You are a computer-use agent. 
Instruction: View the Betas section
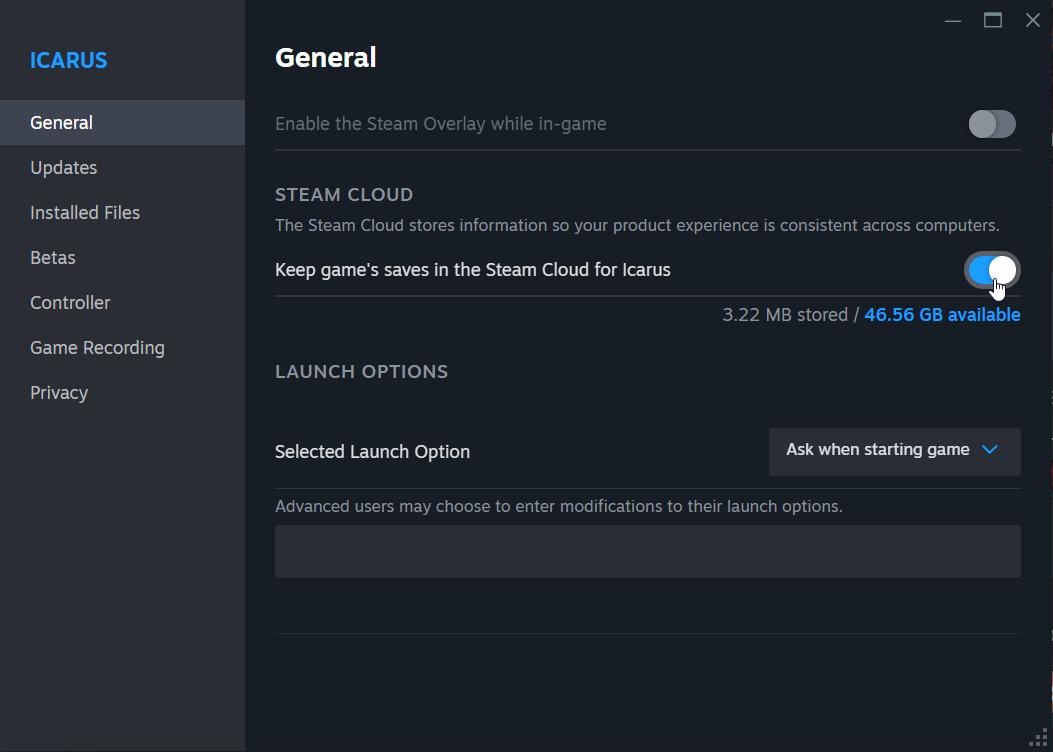click(x=53, y=257)
